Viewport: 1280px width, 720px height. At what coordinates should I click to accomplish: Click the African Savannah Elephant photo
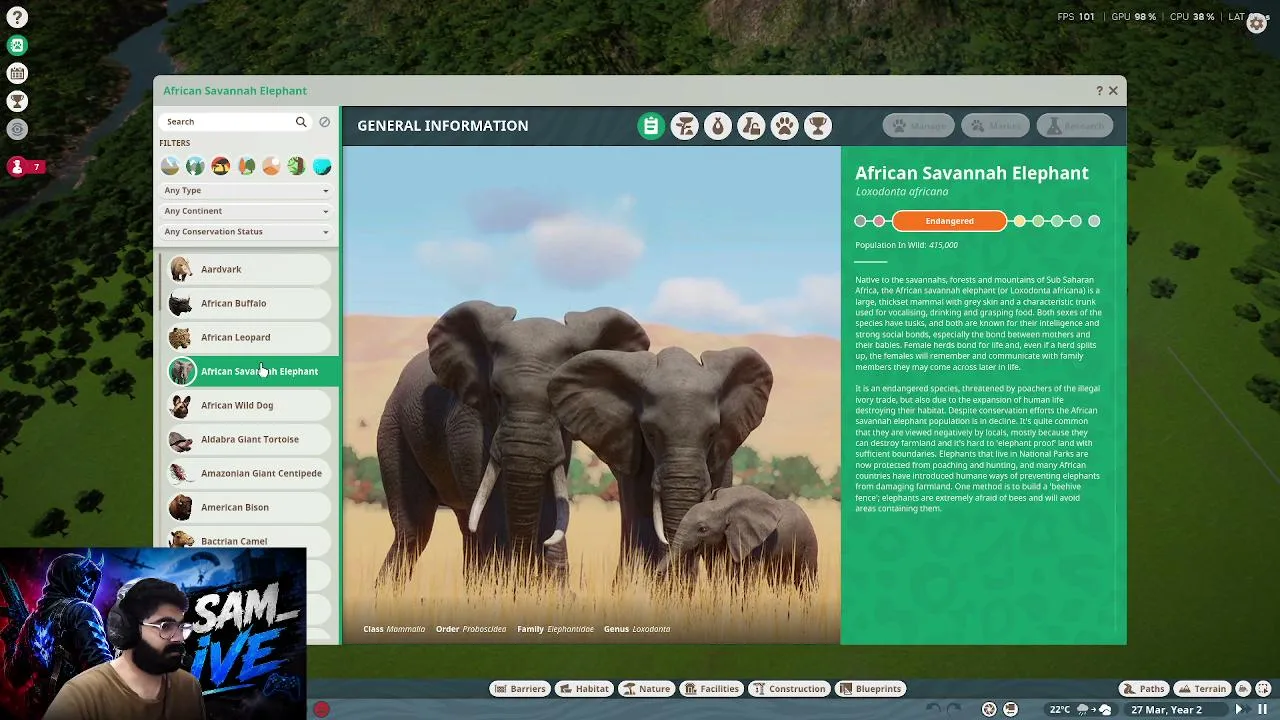pos(592,395)
